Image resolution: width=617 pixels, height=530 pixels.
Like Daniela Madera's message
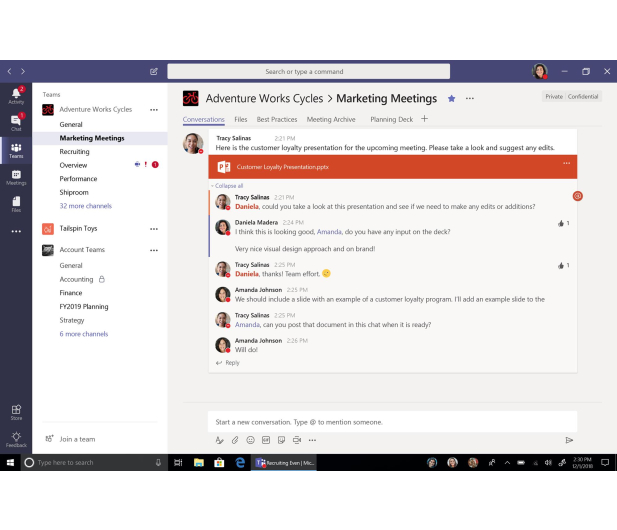tap(563, 223)
